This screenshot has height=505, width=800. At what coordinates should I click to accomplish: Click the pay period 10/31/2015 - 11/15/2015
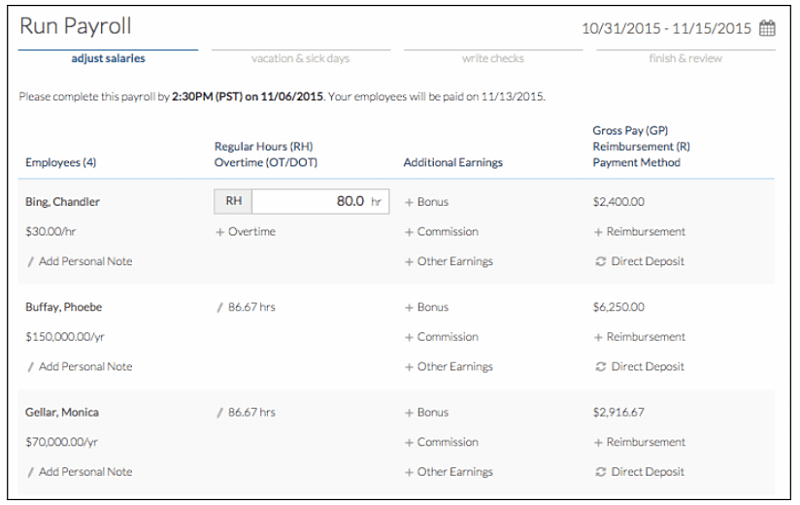(666, 29)
